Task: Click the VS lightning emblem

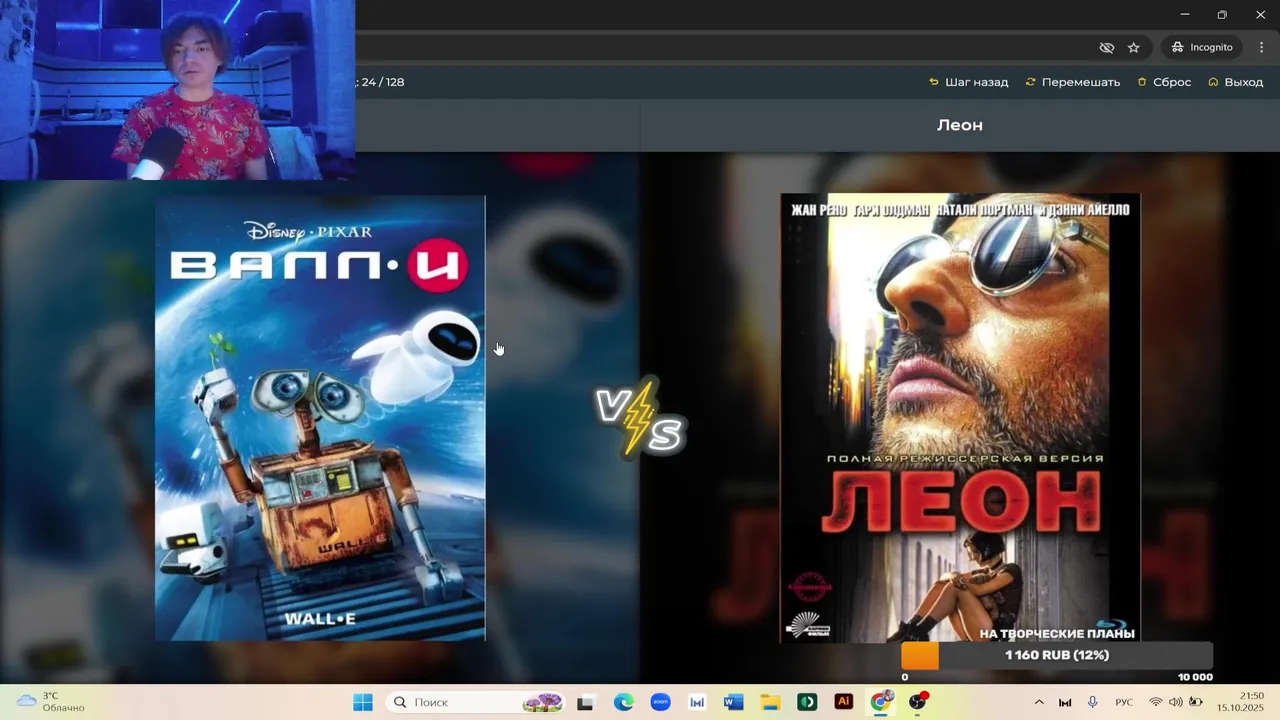Action: tap(640, 418)
